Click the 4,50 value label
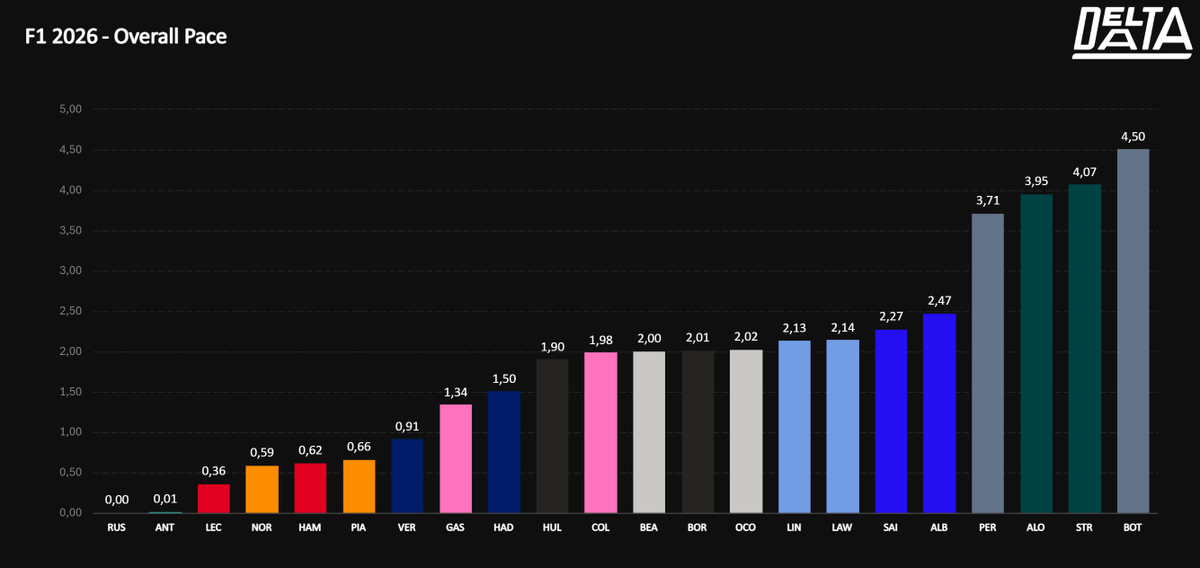The height and width of the screenshot is (568, 1200). click(x=1133, y=137)
